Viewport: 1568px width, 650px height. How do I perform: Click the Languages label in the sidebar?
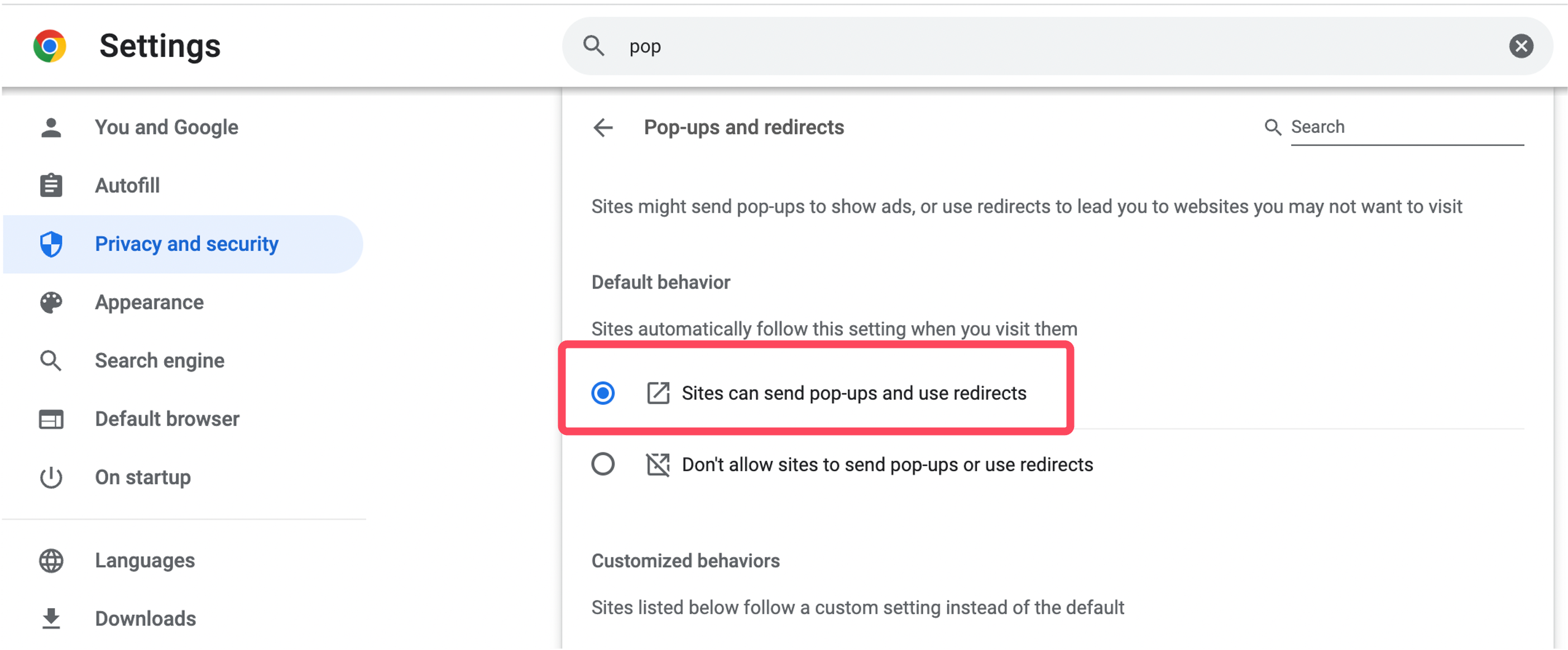[145, 561]
